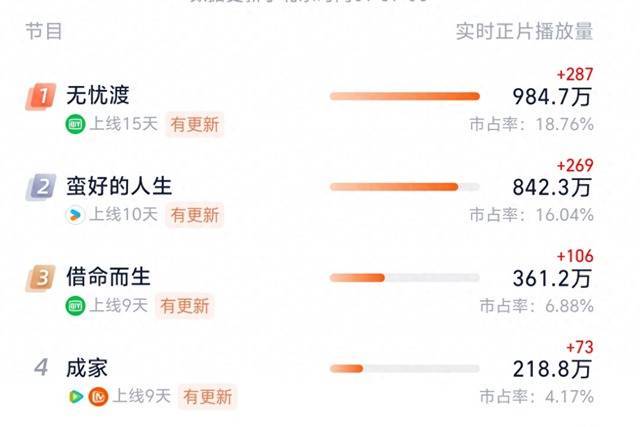Click the rank 2 silver badge icon
640x427 pixels.
tap(40, 187)
